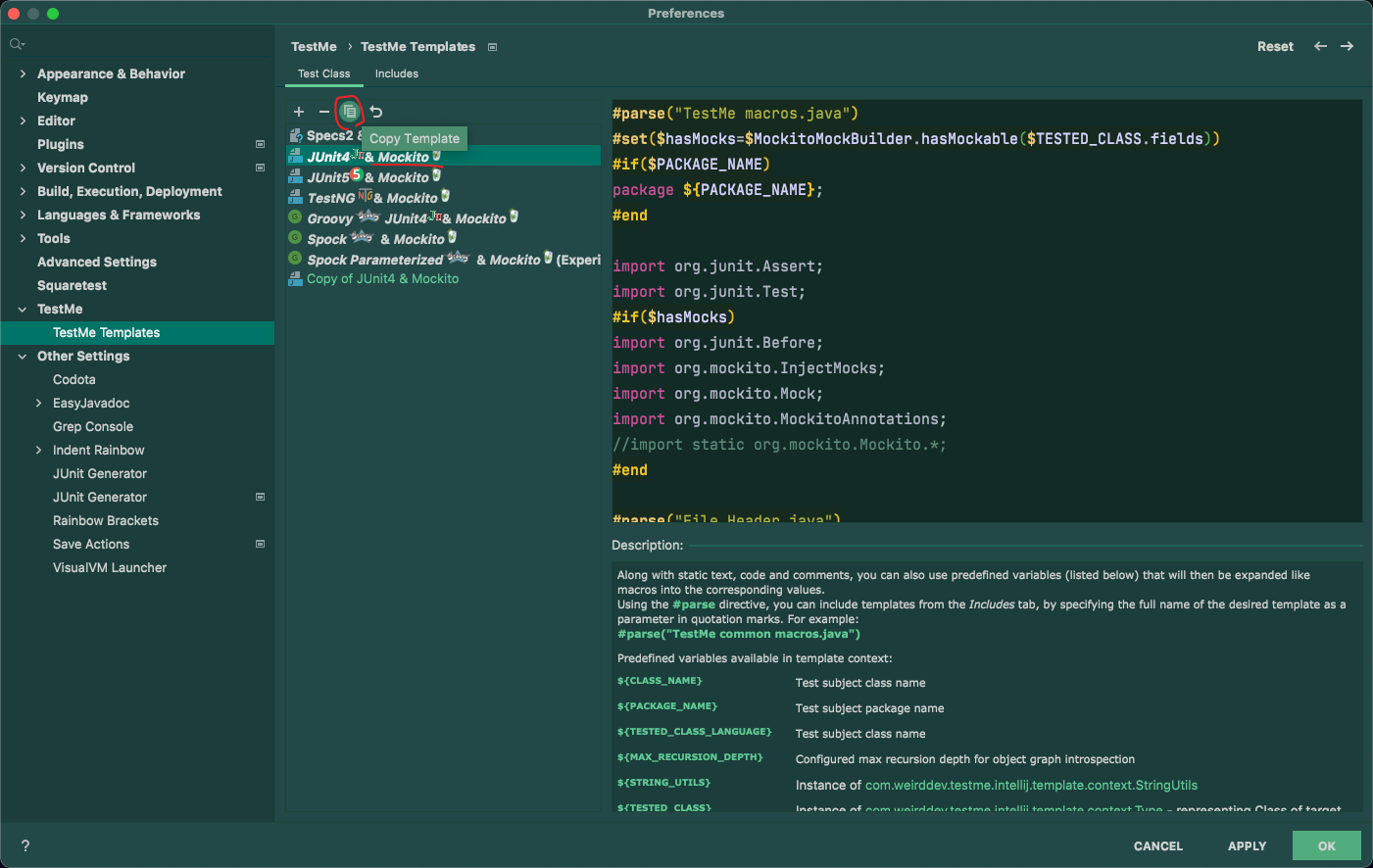Select Groovy JUnit4 & Mockito template

(443, 217)
